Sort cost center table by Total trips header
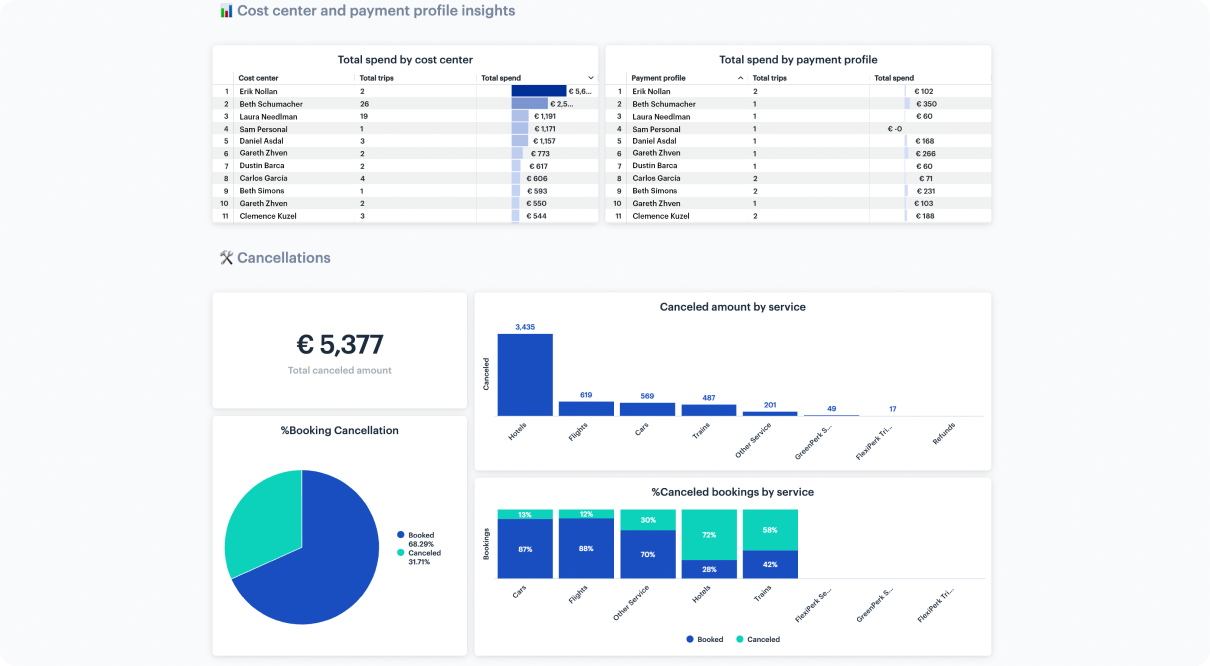The width and height of the screenshot is (1210, 666). [x=376, y=78]
